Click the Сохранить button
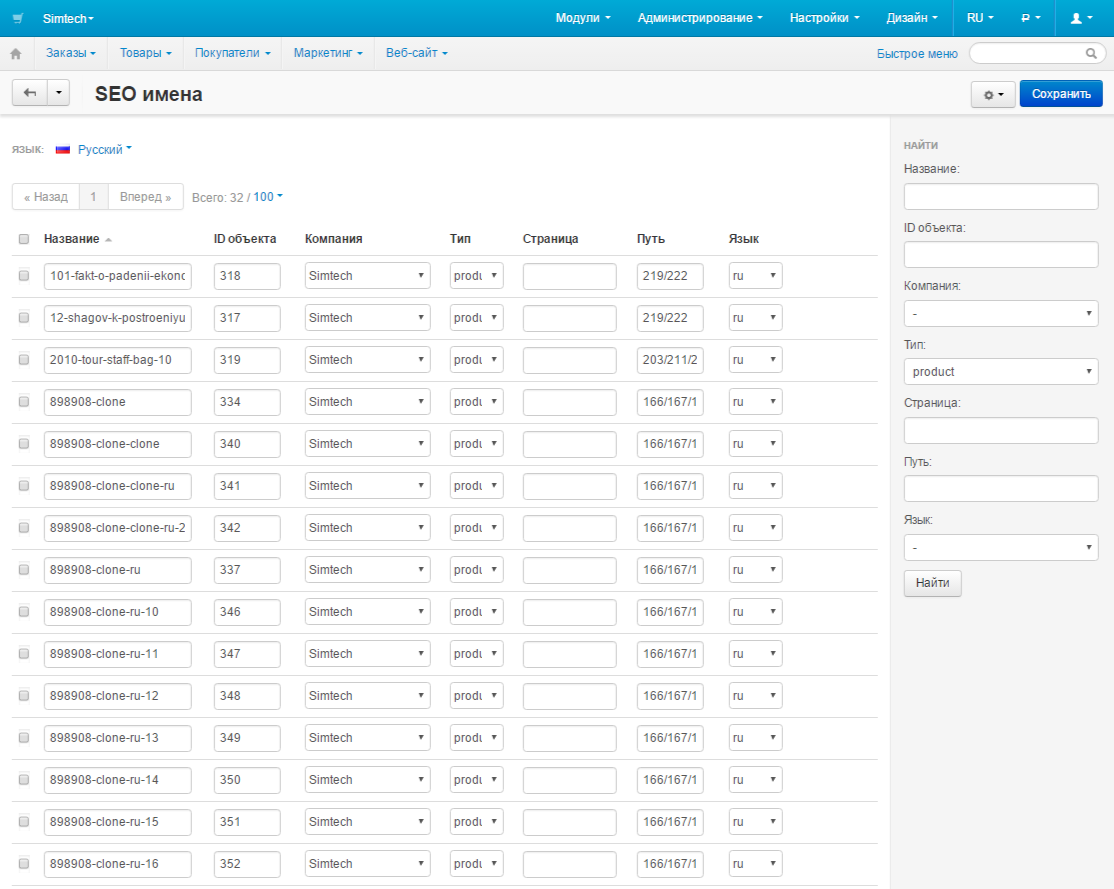The width and height of the screenshot is (1114, 889). [1061, 94]
